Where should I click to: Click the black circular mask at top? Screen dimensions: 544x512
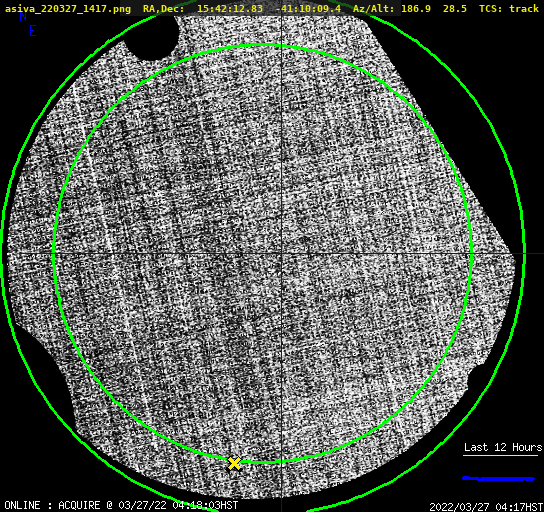(151, 37)
